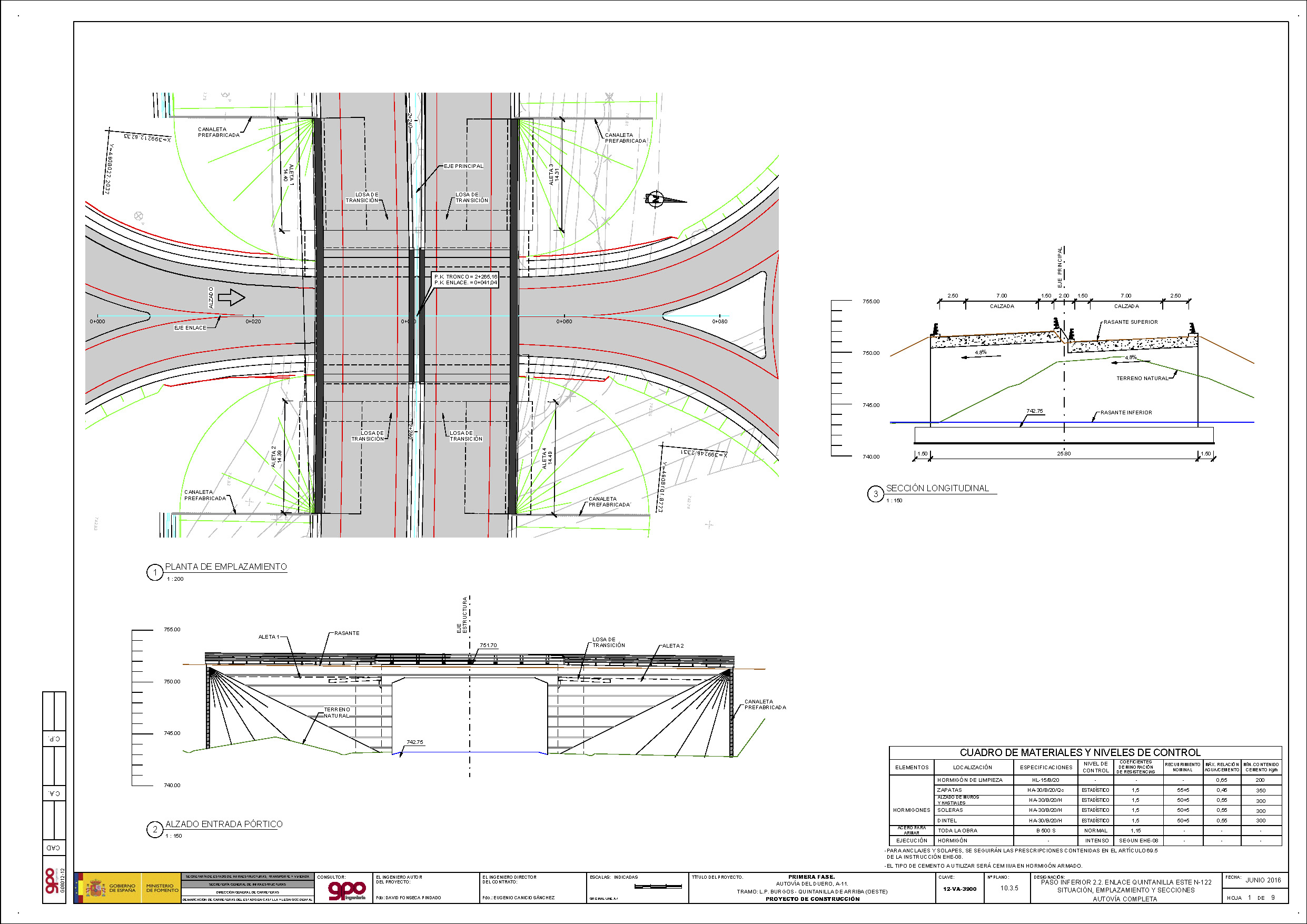The image size is (1307, 924).
Task: Click the PLANTA DE EMPLAZAMIENTO title
Action: (225, 567)
